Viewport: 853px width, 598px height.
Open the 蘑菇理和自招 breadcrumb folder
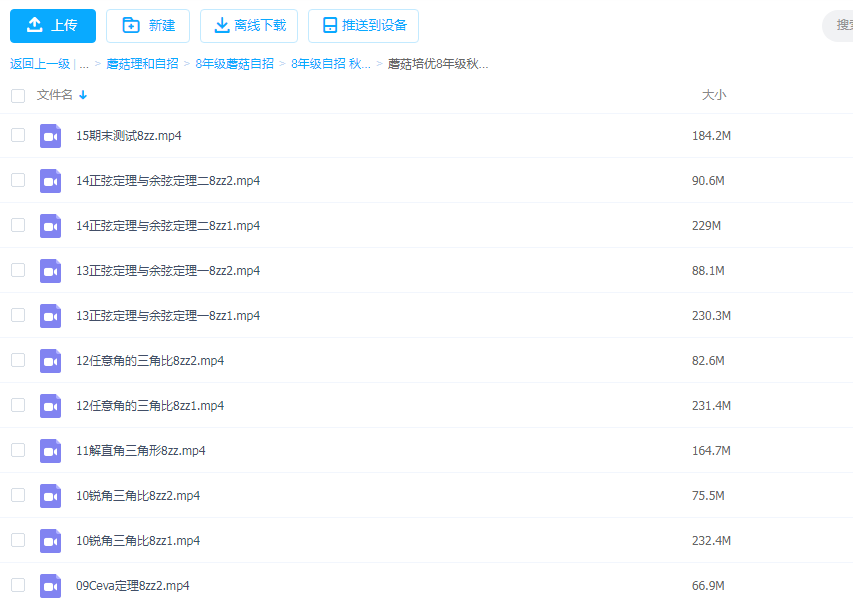142,64
